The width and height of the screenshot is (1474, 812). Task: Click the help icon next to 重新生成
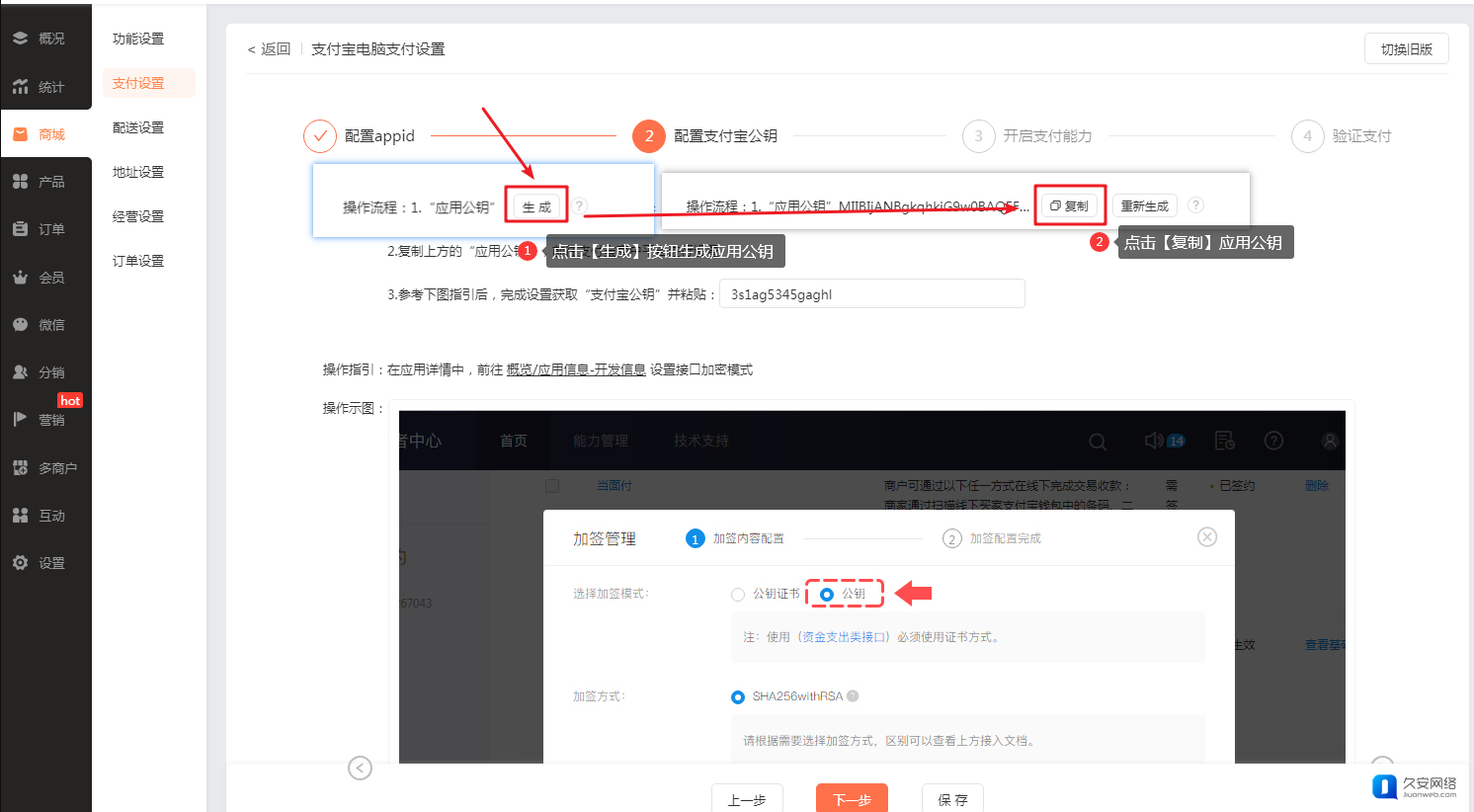[1195, 205]
